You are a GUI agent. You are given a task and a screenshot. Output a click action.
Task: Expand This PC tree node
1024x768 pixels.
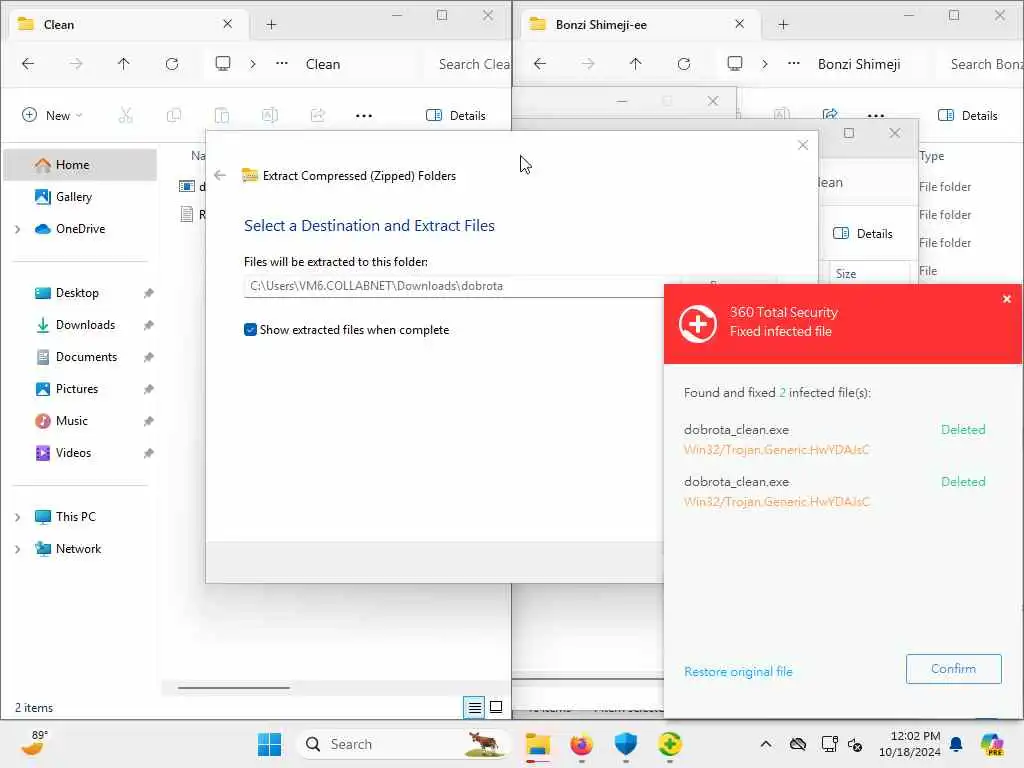pos(18,517)
